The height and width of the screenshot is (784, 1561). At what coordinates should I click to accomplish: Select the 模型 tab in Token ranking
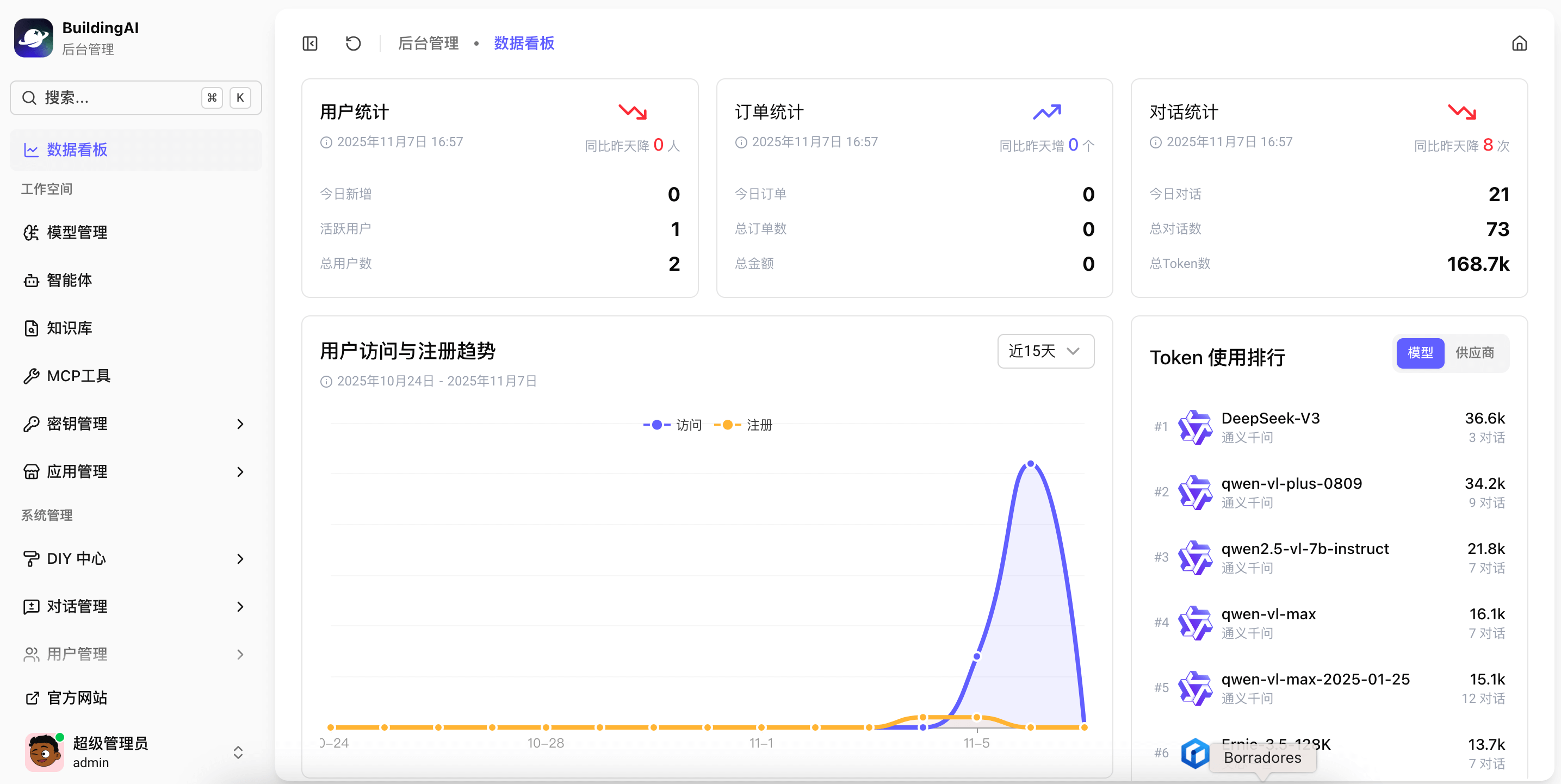click(x=1419, y=353)
